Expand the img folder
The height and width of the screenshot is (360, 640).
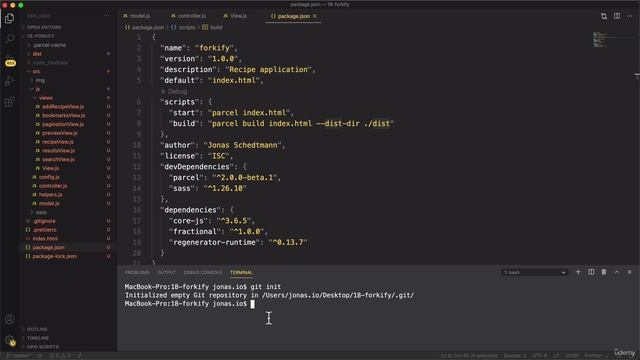coord(40,80)
